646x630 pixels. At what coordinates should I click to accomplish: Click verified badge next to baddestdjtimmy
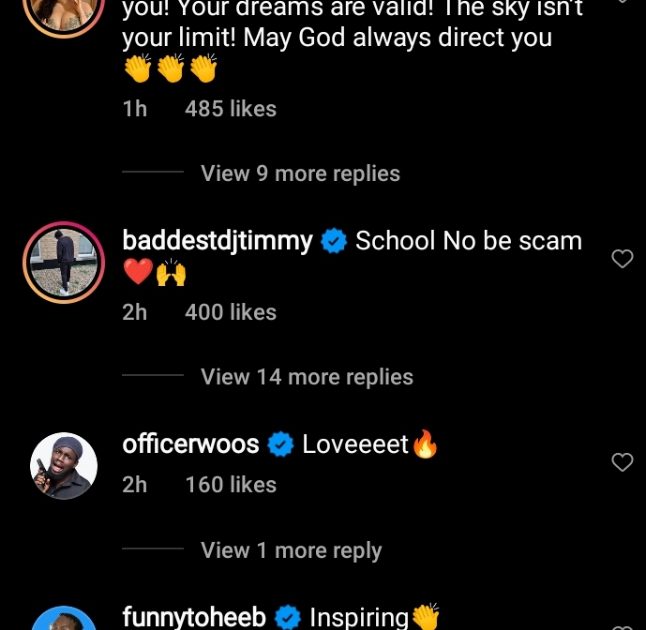[x=334, y=241]
